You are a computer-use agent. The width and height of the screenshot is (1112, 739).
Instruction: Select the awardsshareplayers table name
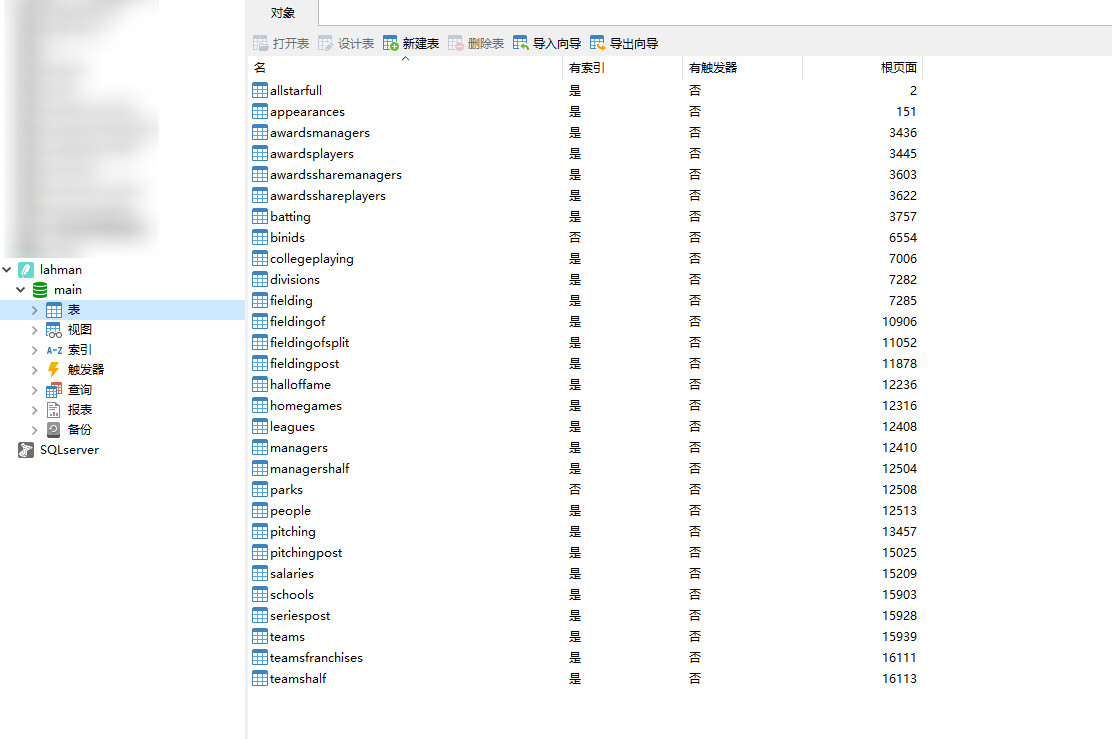pos(328,196)
